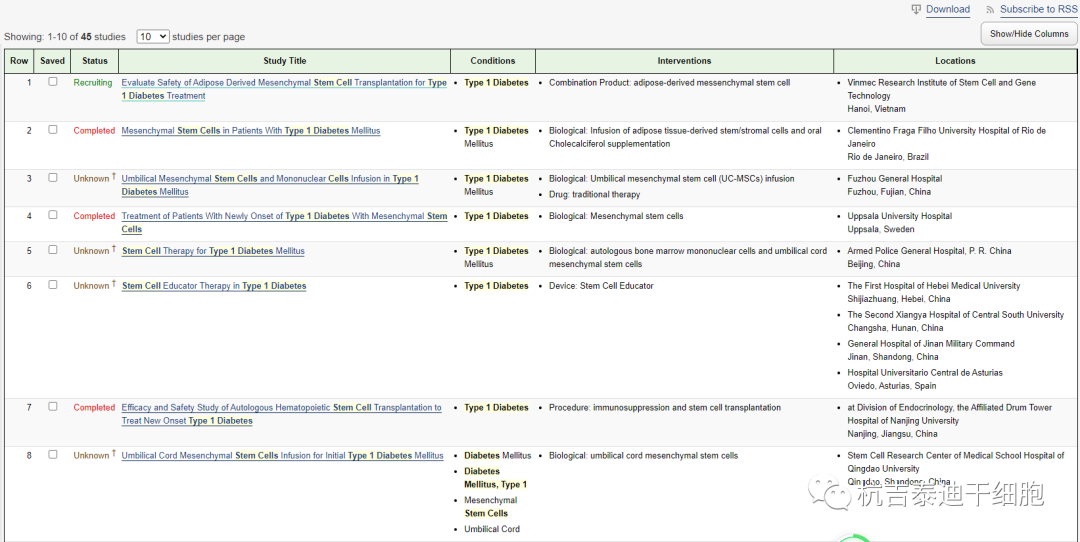Image resolution: width=1080 pixels, height=542 pixels.
Task: Open Subscribe to RSS link
Action: click(x=1038, y=10)
